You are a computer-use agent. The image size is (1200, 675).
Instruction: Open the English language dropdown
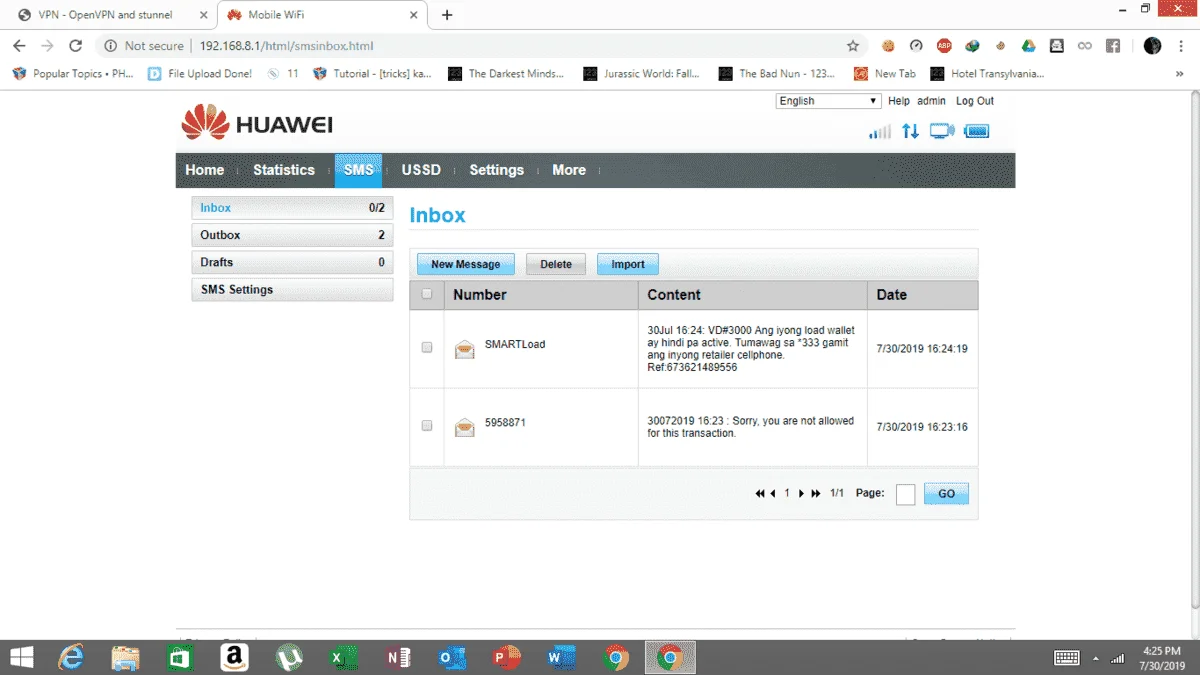(828, 101)
